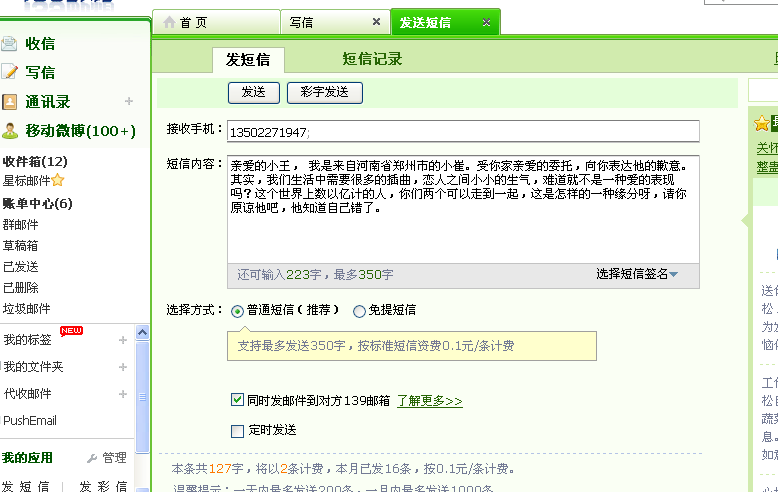
Task: Open 垃圾邮件 folder
Action: coord(27,308)
